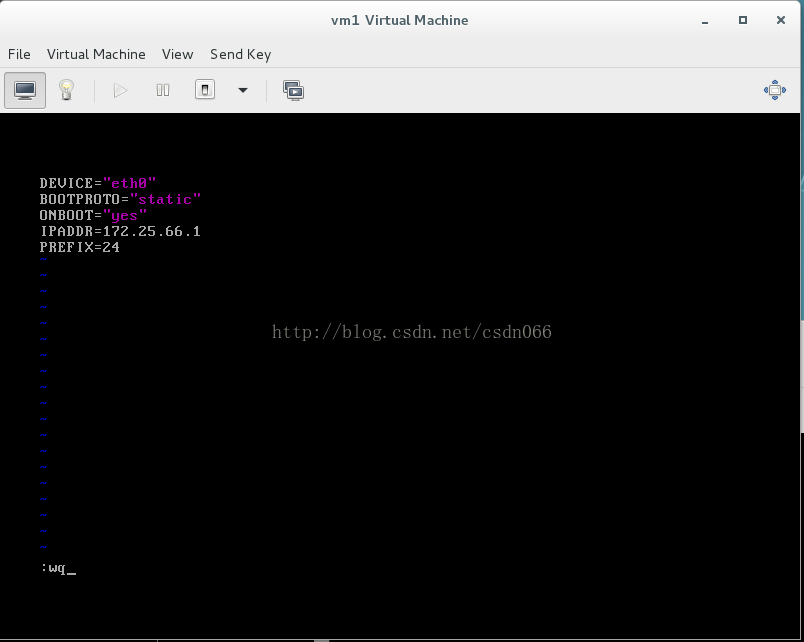The image size is (804, 642).
Task: Click the Shut Down power button
Action: tap(205, 90)
